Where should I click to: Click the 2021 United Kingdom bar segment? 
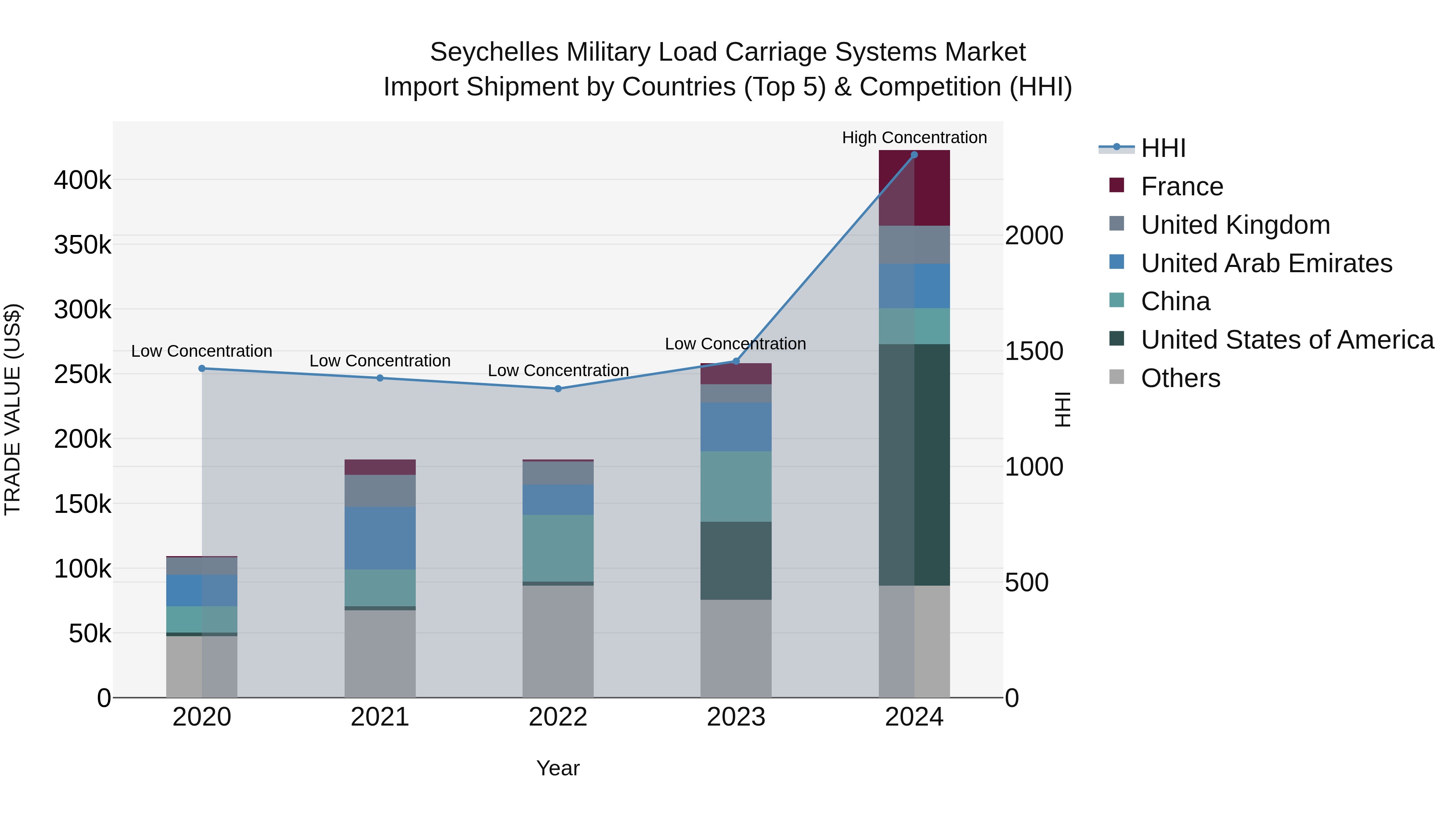[380, 491]
